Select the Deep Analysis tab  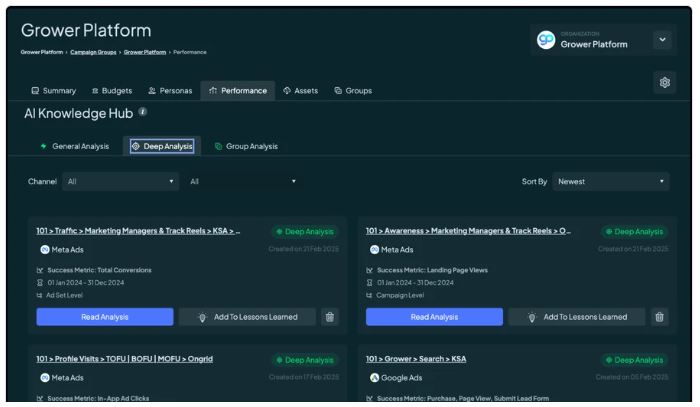(162, 146)
